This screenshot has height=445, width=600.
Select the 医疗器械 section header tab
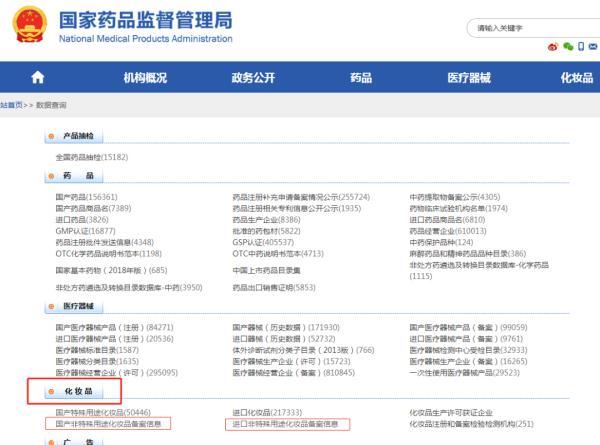pos(74,306)
